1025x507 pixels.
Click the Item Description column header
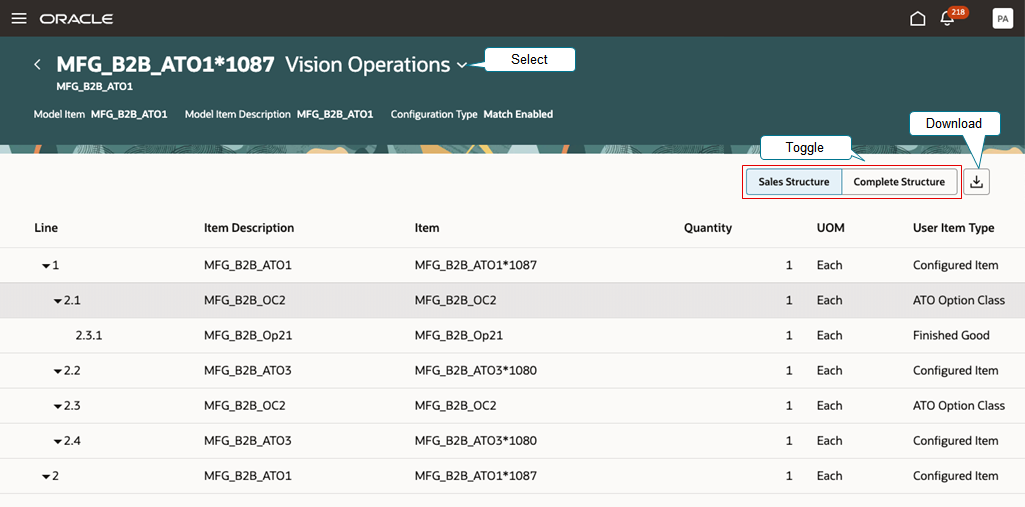[x=249, y=228]
